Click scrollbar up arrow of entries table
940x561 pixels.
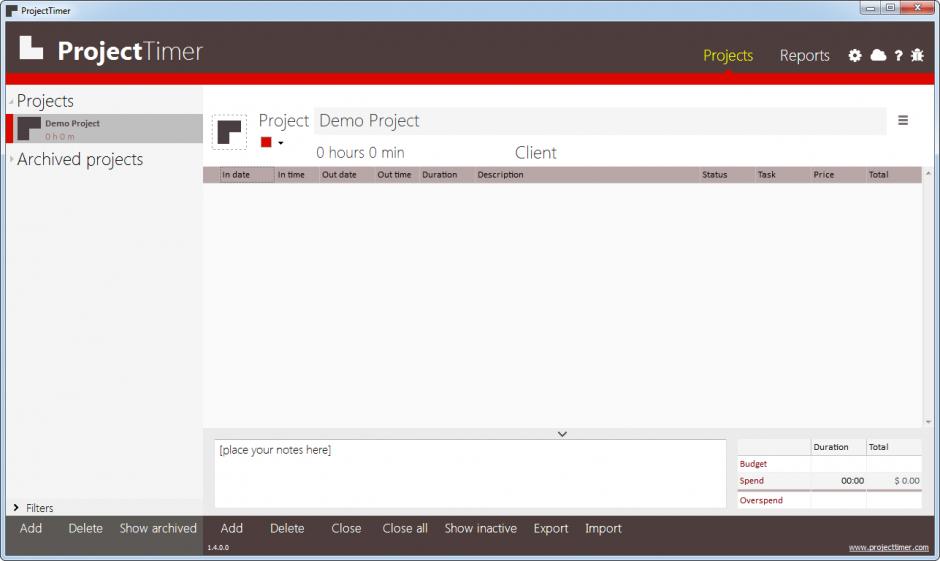(x=928, y=173)
